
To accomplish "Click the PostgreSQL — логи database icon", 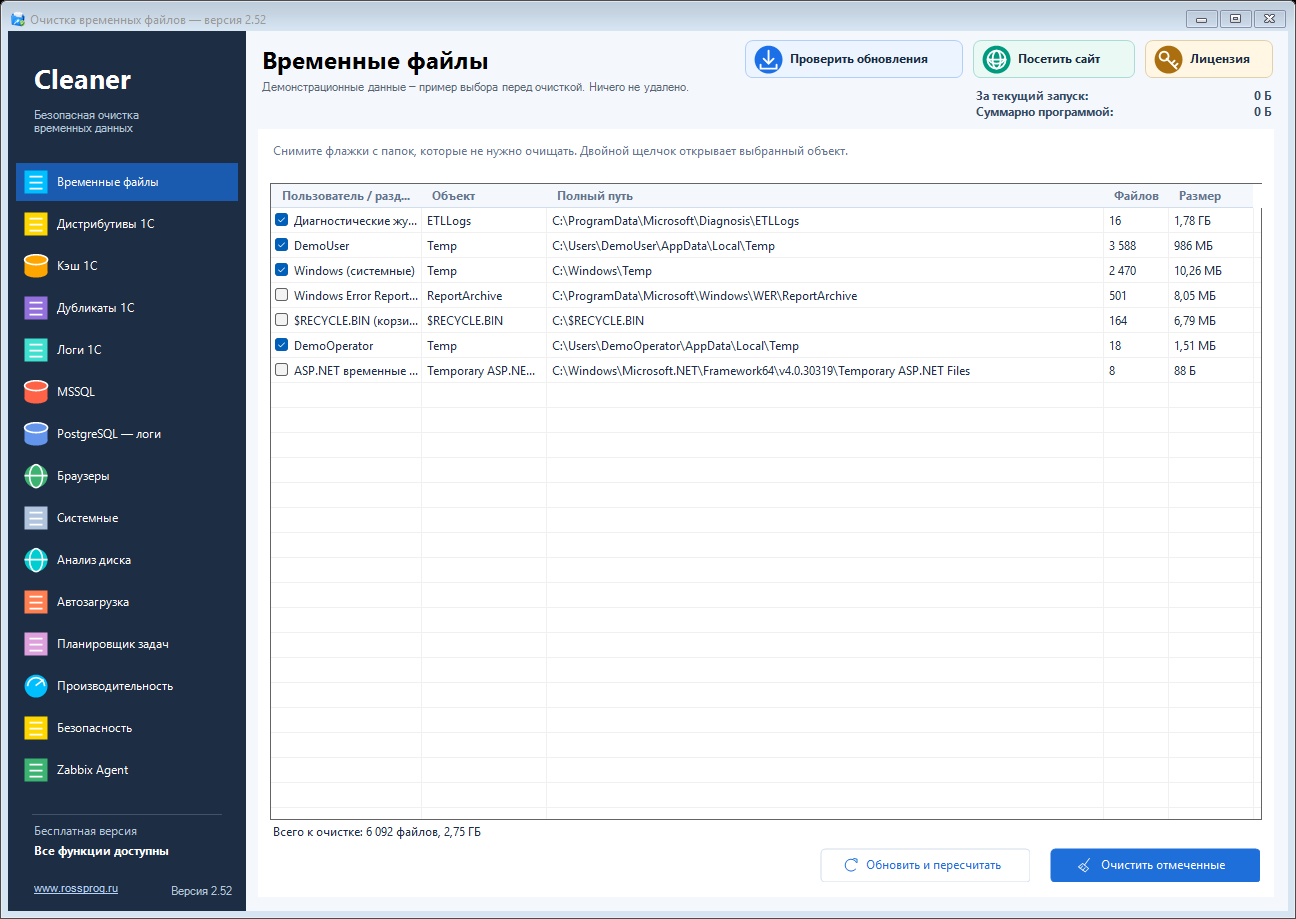I will coord(36,434).
